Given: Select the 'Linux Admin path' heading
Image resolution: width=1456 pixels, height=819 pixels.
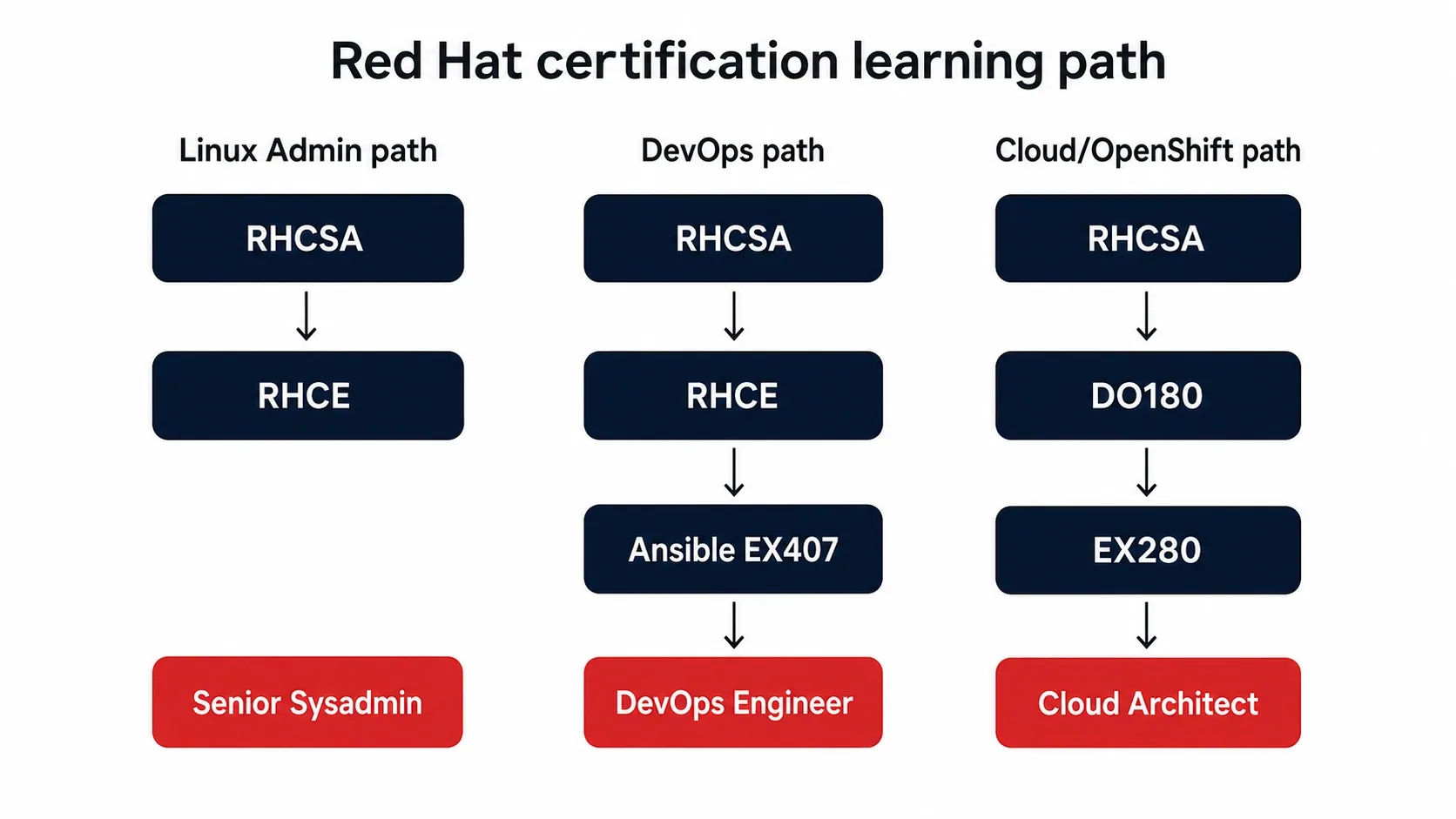Looking at the screenshot, I should pyautogui.click(x=307, y=151).
